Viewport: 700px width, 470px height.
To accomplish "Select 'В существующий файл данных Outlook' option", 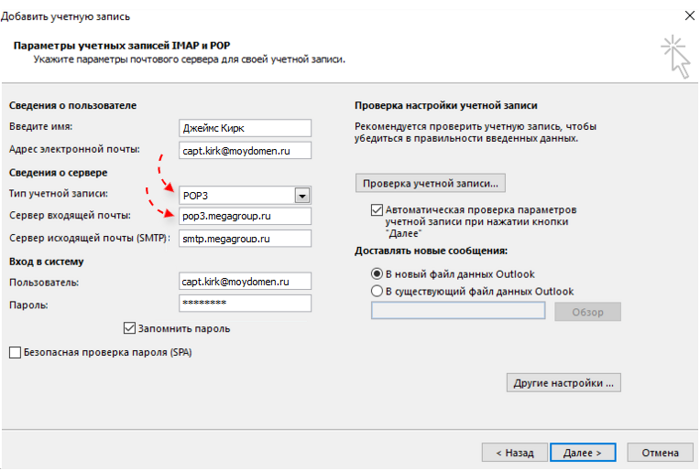I will [x=377, y=291].
